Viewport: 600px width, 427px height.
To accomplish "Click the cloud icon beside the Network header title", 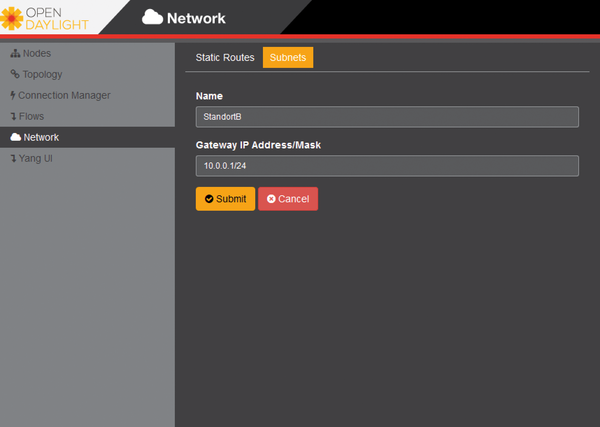I will (x=153, y=18).
